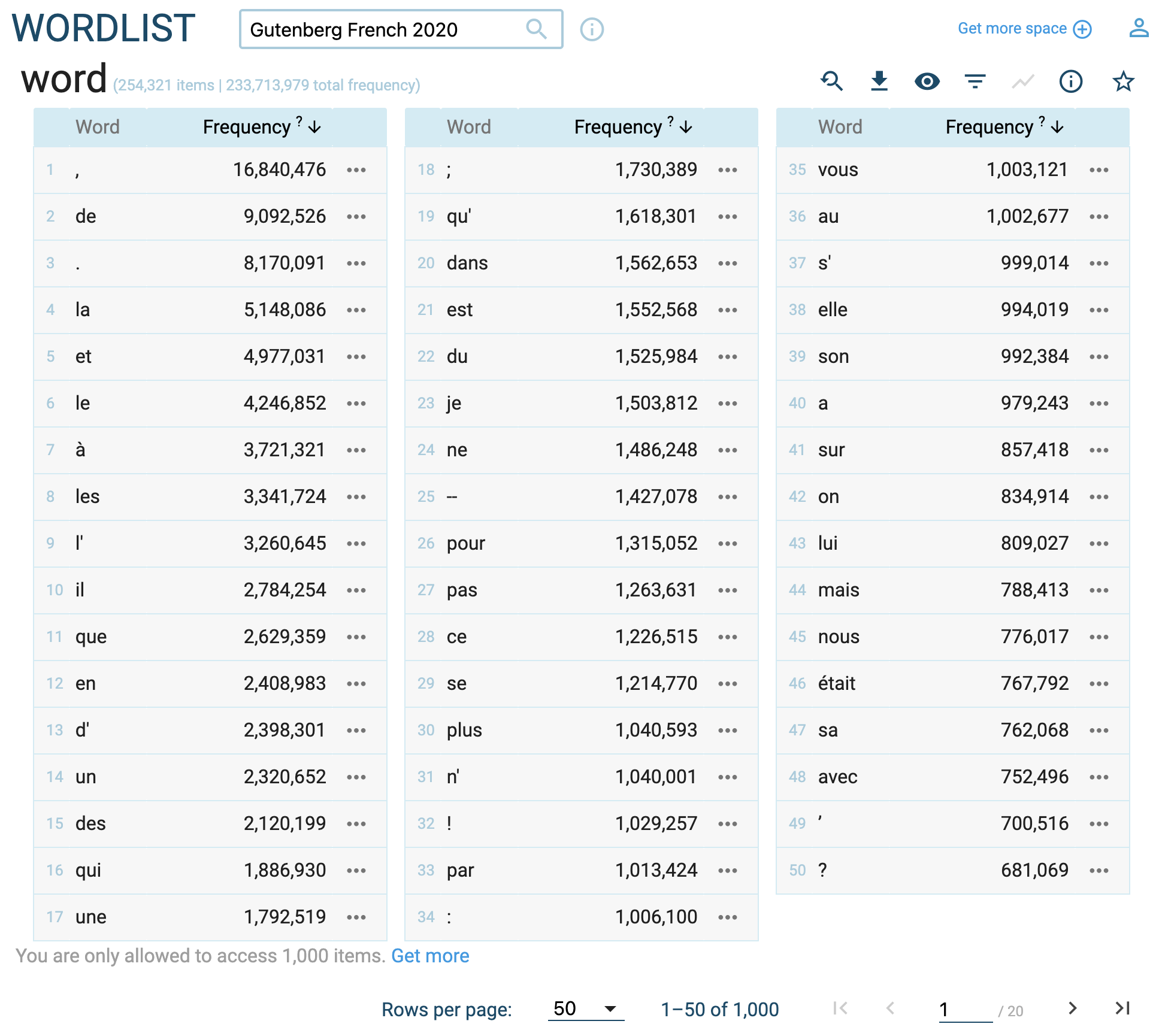The width and height of the screenshot is (1162, 1036).
Task: Click the word 'nous' in the list
Action: pos(839,637)
